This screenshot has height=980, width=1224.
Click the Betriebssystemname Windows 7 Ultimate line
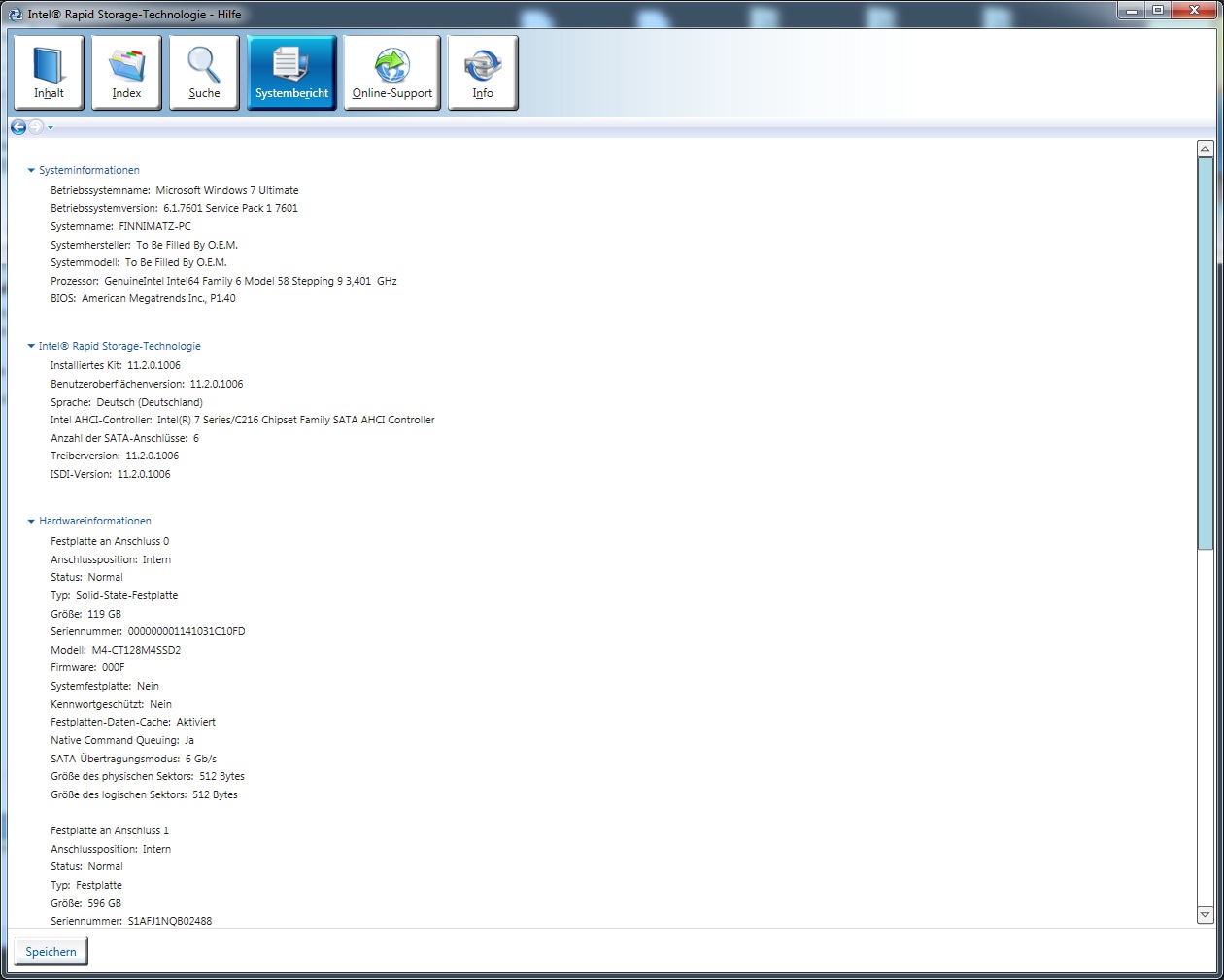175,190
